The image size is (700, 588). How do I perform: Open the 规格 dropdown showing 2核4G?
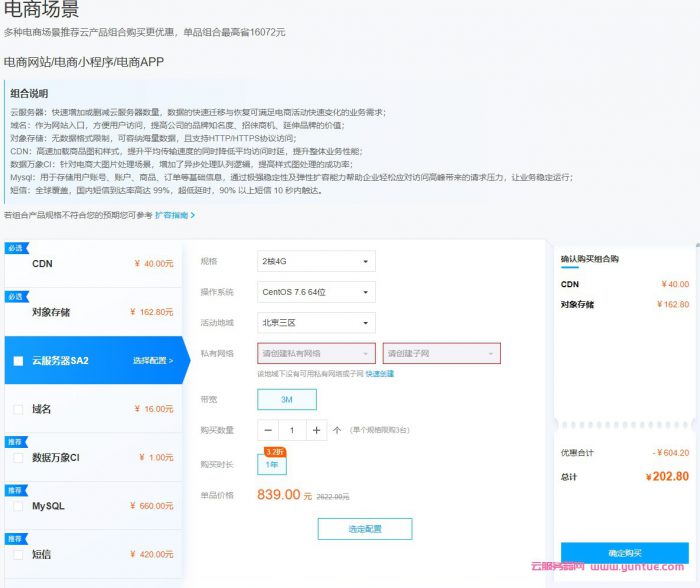coord(316,262)
